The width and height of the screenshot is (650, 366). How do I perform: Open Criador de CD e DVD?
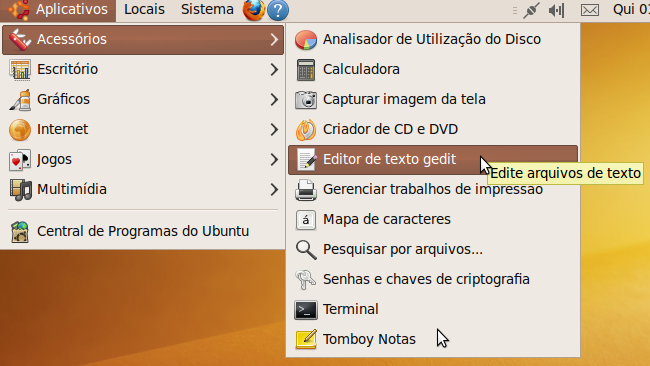pyautogui.click(x=433, y=129)
